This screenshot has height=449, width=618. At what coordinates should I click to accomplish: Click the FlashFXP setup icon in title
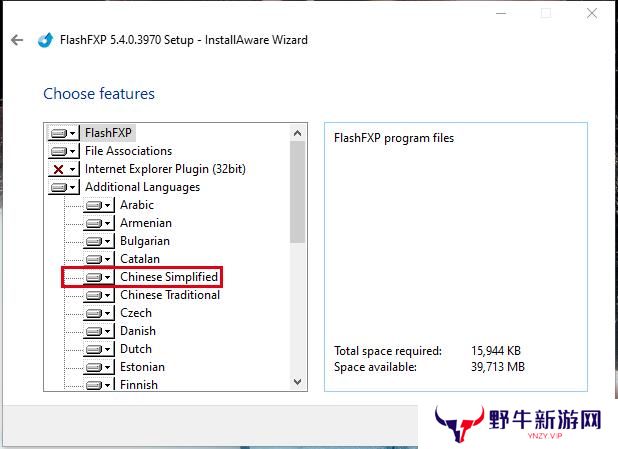[x=45, y=40]
